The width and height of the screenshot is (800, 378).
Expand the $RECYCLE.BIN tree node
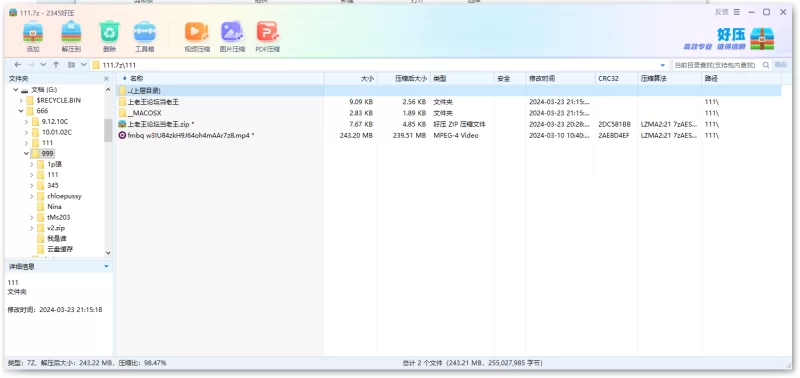click(21, 100)
